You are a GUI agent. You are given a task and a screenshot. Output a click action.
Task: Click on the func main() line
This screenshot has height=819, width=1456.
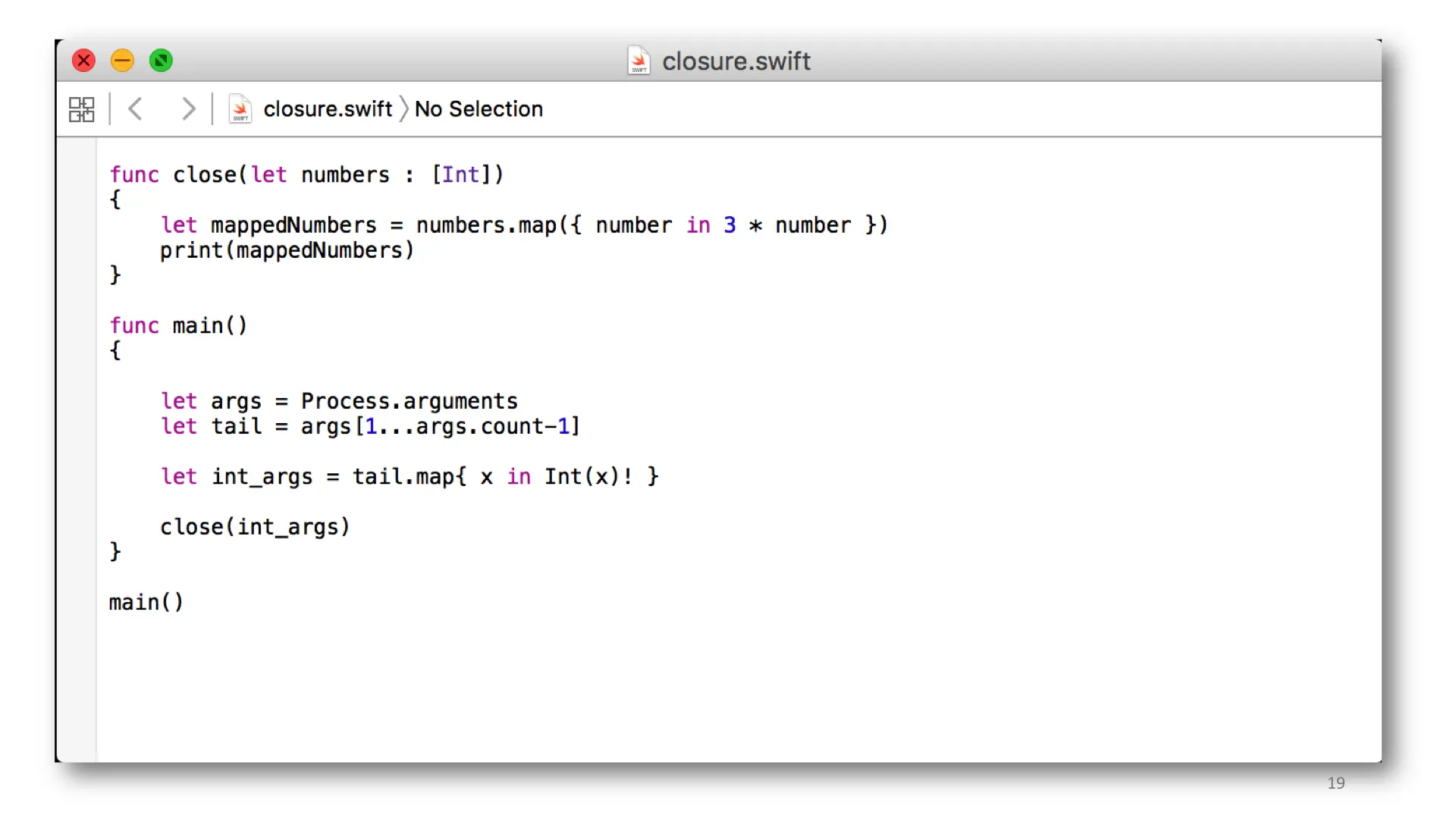click(x=179, y=326)
